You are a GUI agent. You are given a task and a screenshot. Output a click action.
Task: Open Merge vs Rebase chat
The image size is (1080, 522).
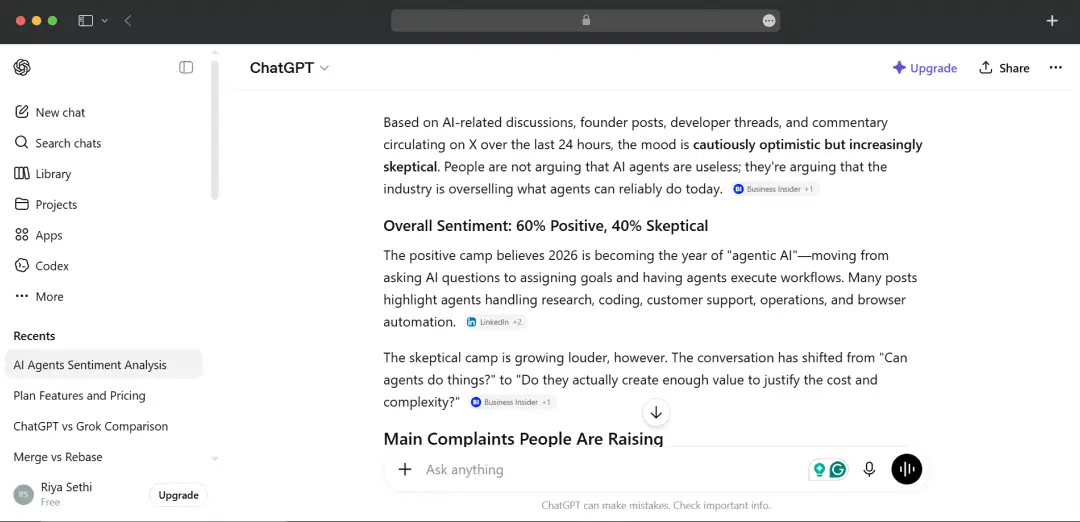(x=103, y=457)
